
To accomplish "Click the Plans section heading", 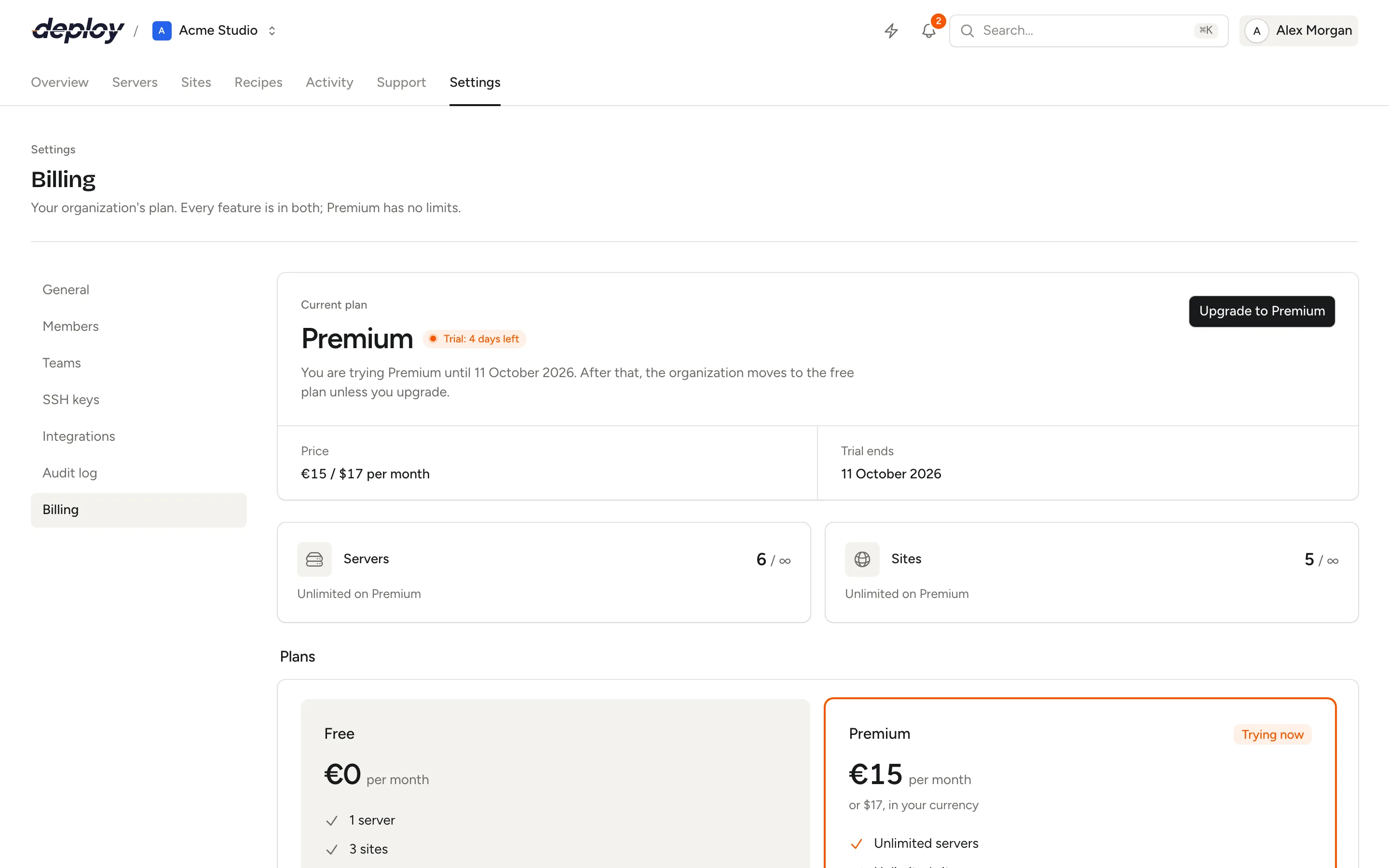I will tap(297, 656).
